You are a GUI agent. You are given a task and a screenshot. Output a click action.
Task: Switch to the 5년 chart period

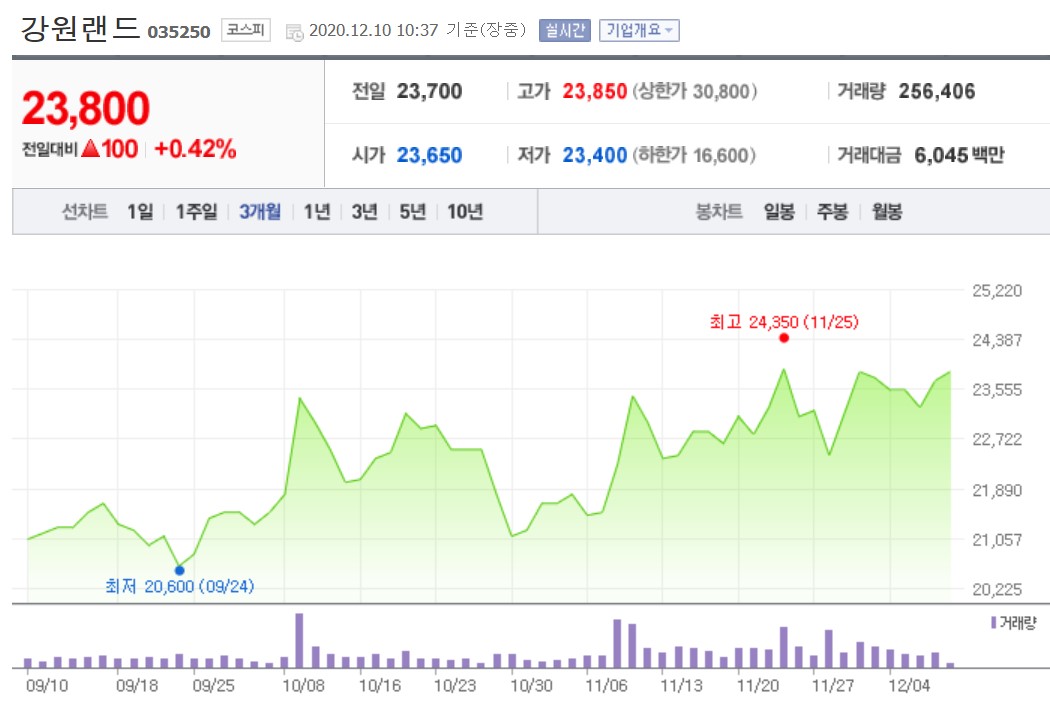(x=412, y=212)
